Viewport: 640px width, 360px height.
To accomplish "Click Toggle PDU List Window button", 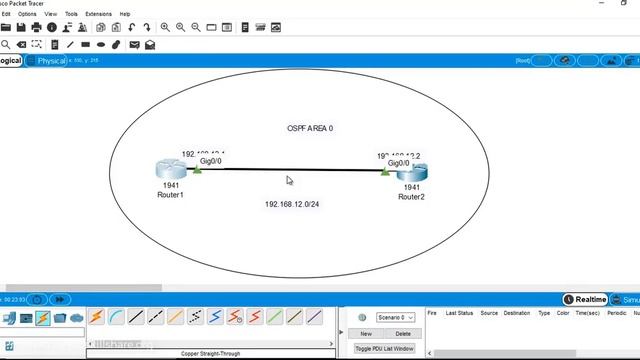I will [384, 349].
